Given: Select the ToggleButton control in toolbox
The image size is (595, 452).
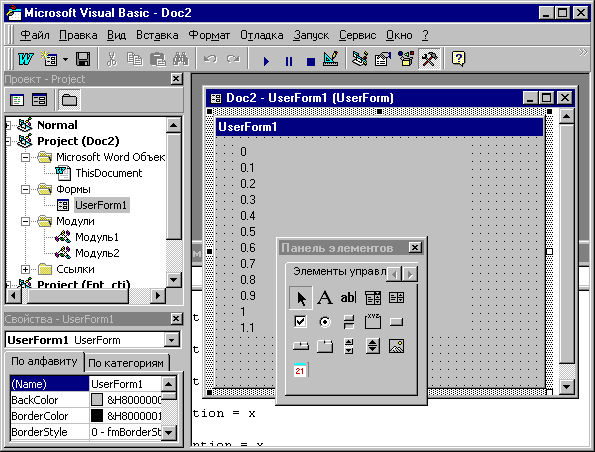Looking at the screenshot, I should pyautogui.click(x=348, y=322).
